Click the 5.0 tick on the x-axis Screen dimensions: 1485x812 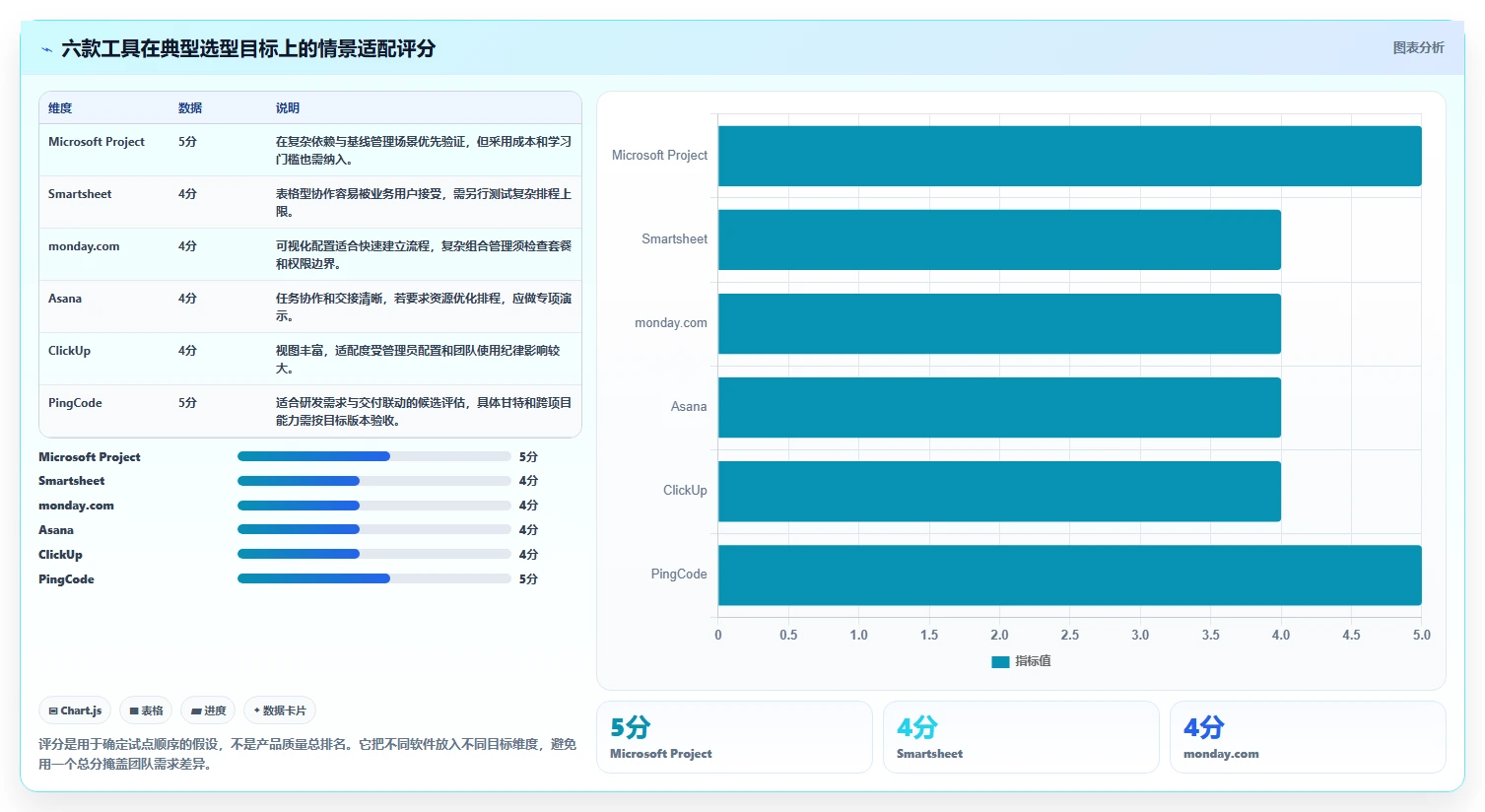[x=1421, y=636]
